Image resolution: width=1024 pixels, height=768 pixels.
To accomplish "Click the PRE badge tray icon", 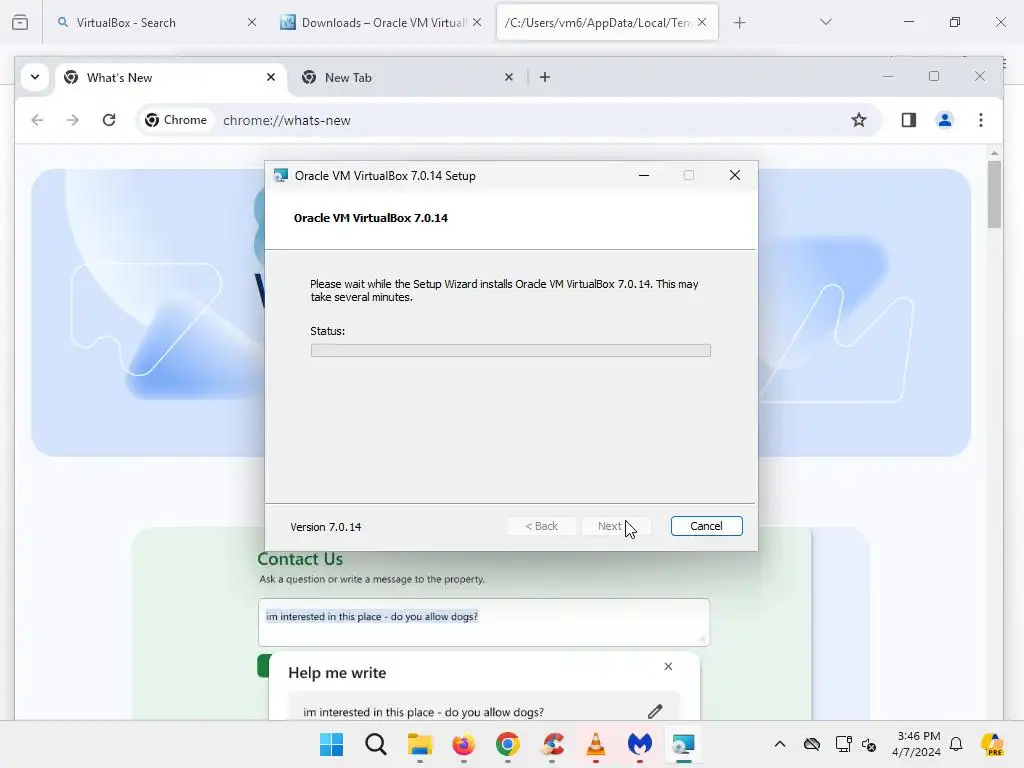I will 993,744.
